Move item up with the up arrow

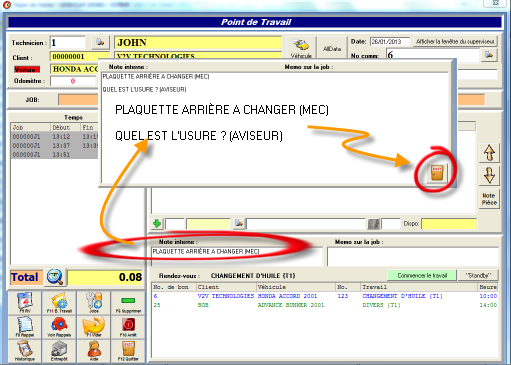coord(489,153)
